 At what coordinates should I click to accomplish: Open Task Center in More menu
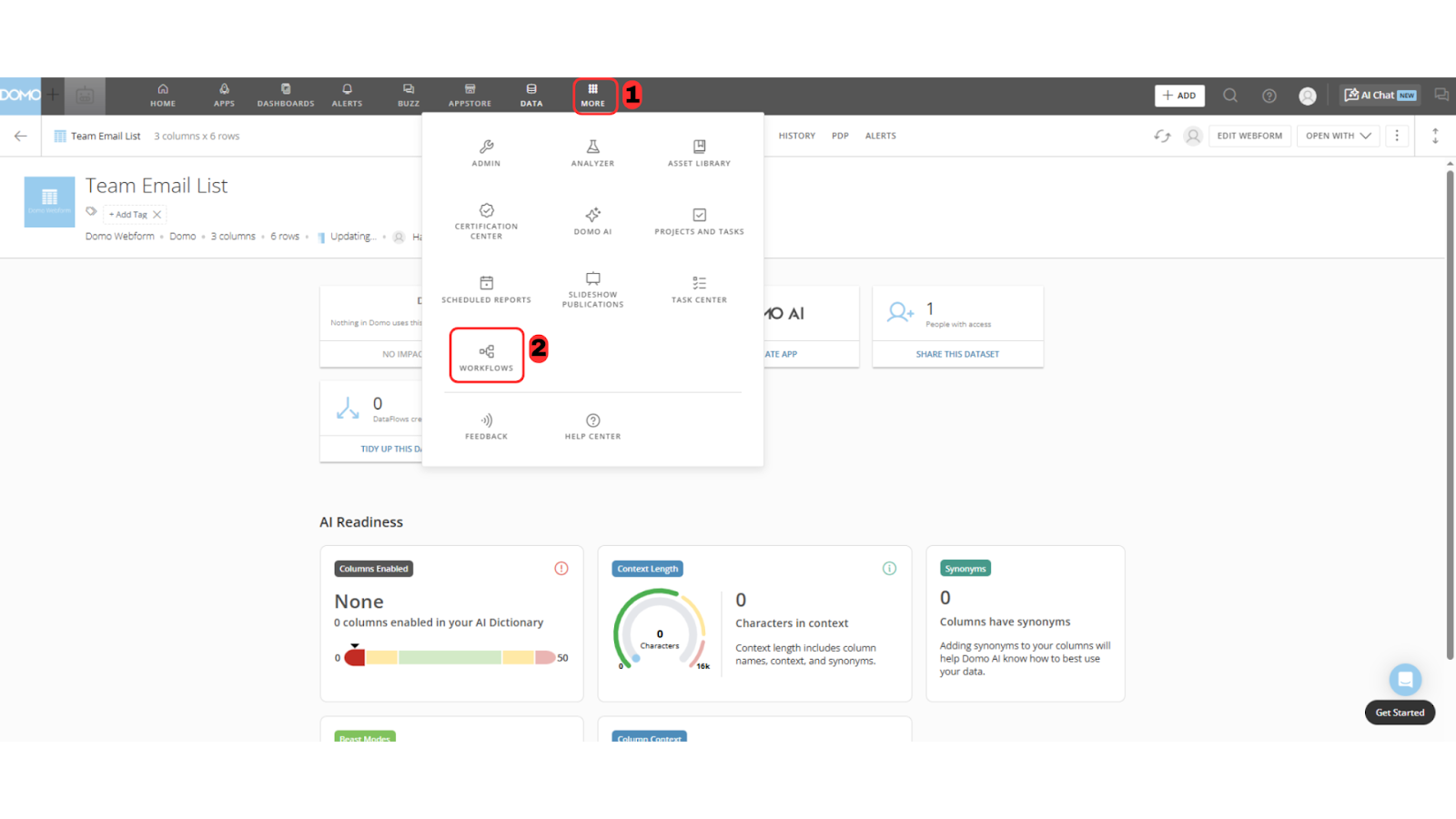(x=699, y=289)
